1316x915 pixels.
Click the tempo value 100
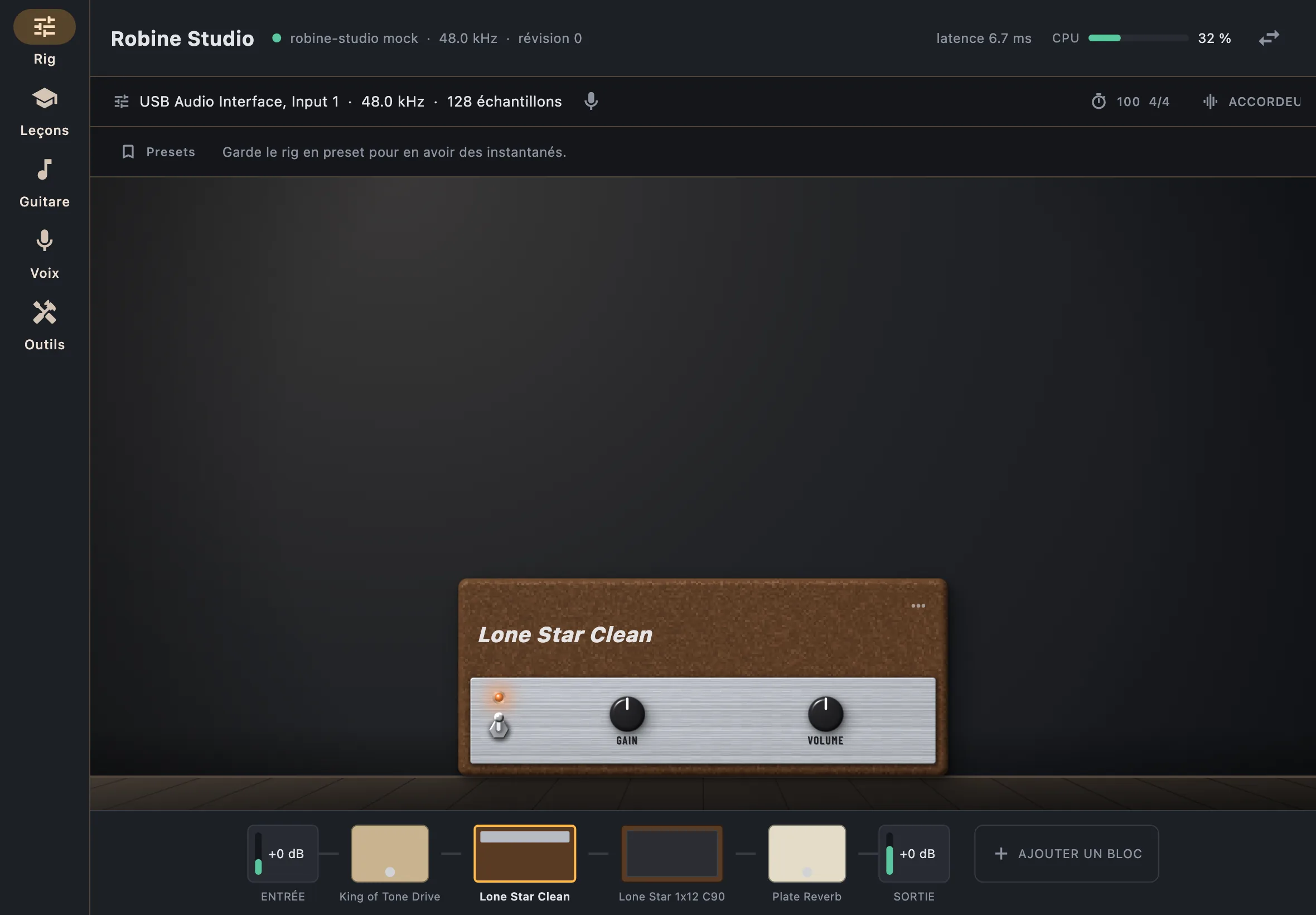pos(1128,102)
